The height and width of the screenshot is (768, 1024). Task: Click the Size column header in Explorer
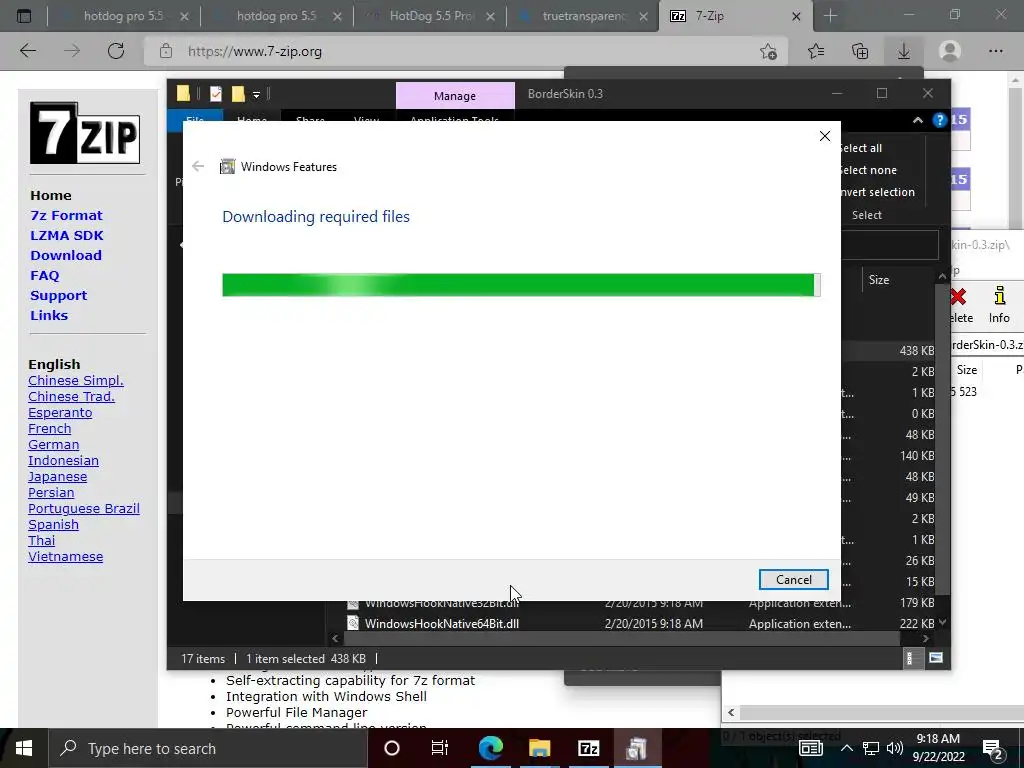[879, 280]
